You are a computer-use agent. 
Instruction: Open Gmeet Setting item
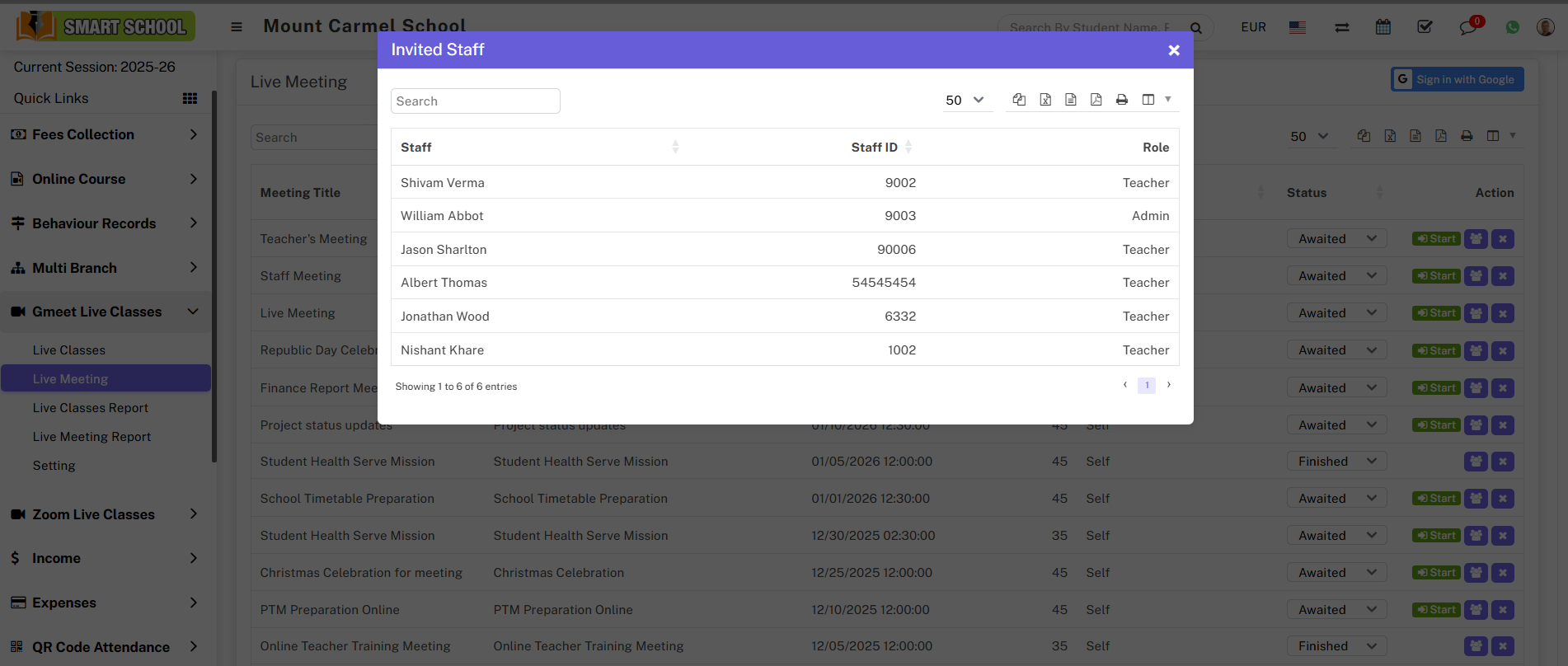tap(54, 466)
